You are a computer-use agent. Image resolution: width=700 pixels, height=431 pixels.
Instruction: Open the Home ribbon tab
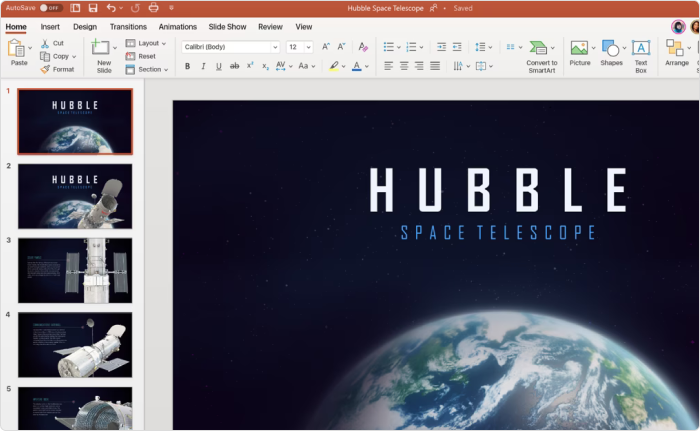(16, 27)
